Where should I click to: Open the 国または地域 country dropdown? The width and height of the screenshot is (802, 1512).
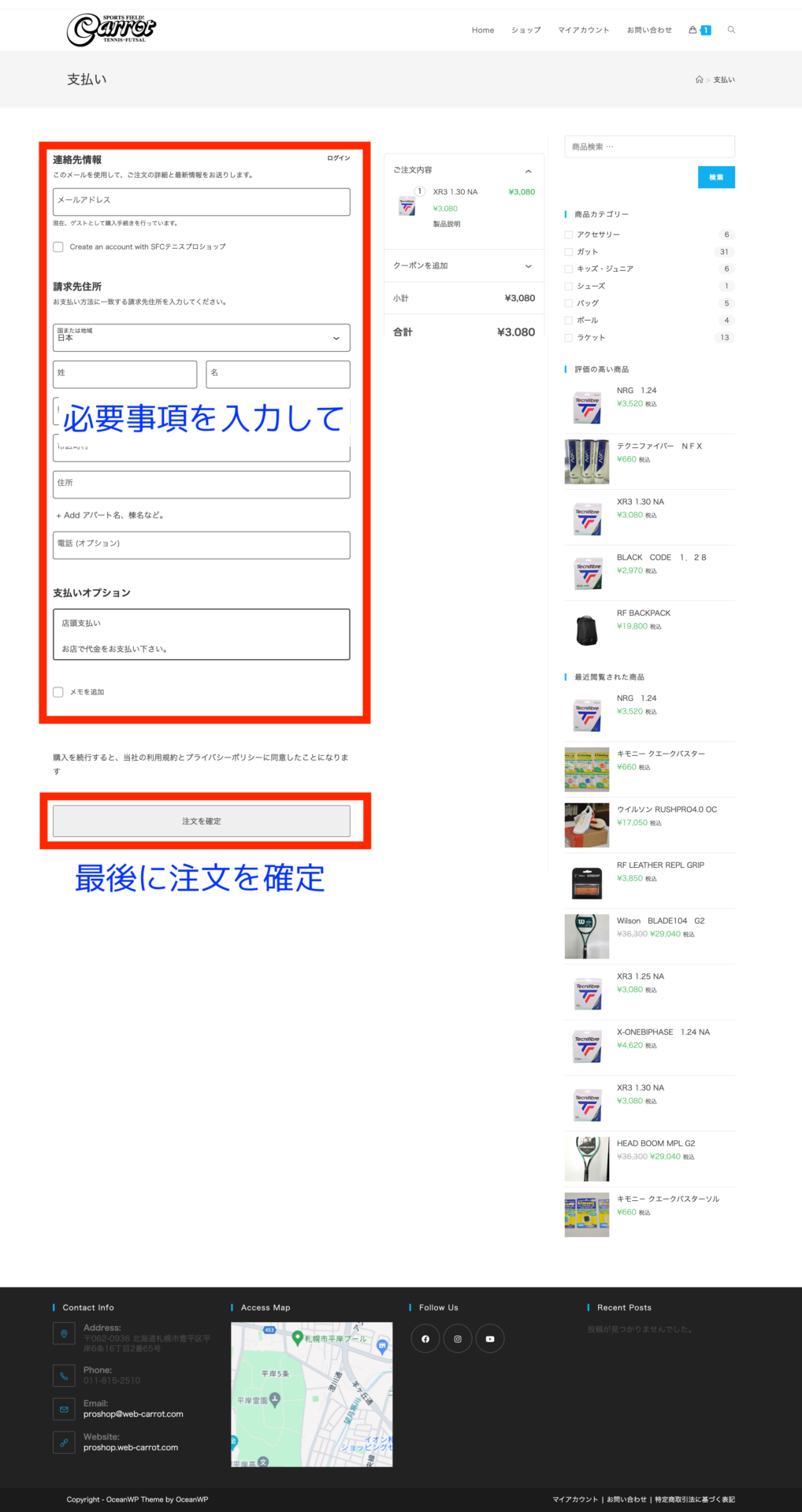tap(202, 338)
